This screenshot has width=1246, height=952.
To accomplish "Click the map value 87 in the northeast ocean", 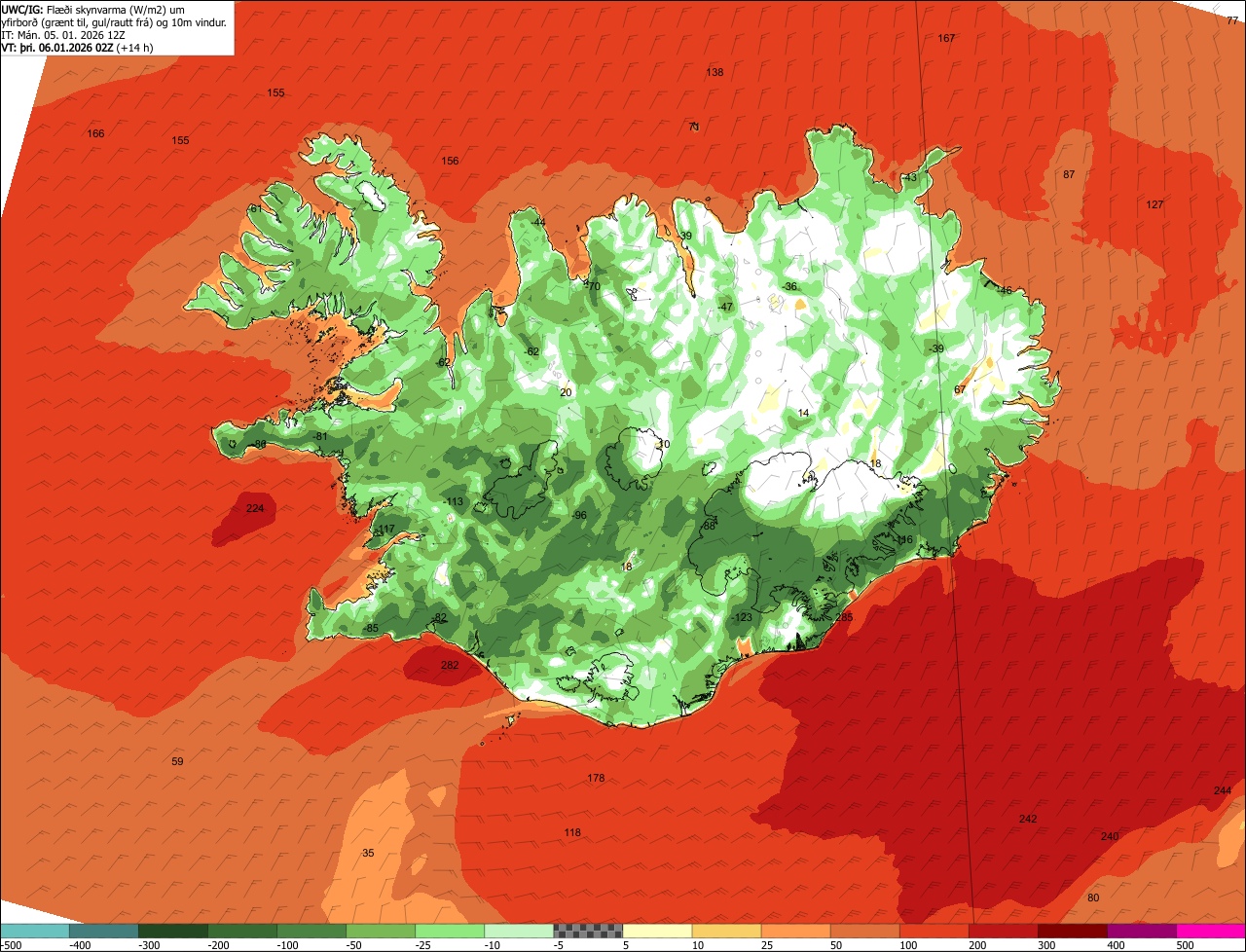I will tap(1069, 174).
